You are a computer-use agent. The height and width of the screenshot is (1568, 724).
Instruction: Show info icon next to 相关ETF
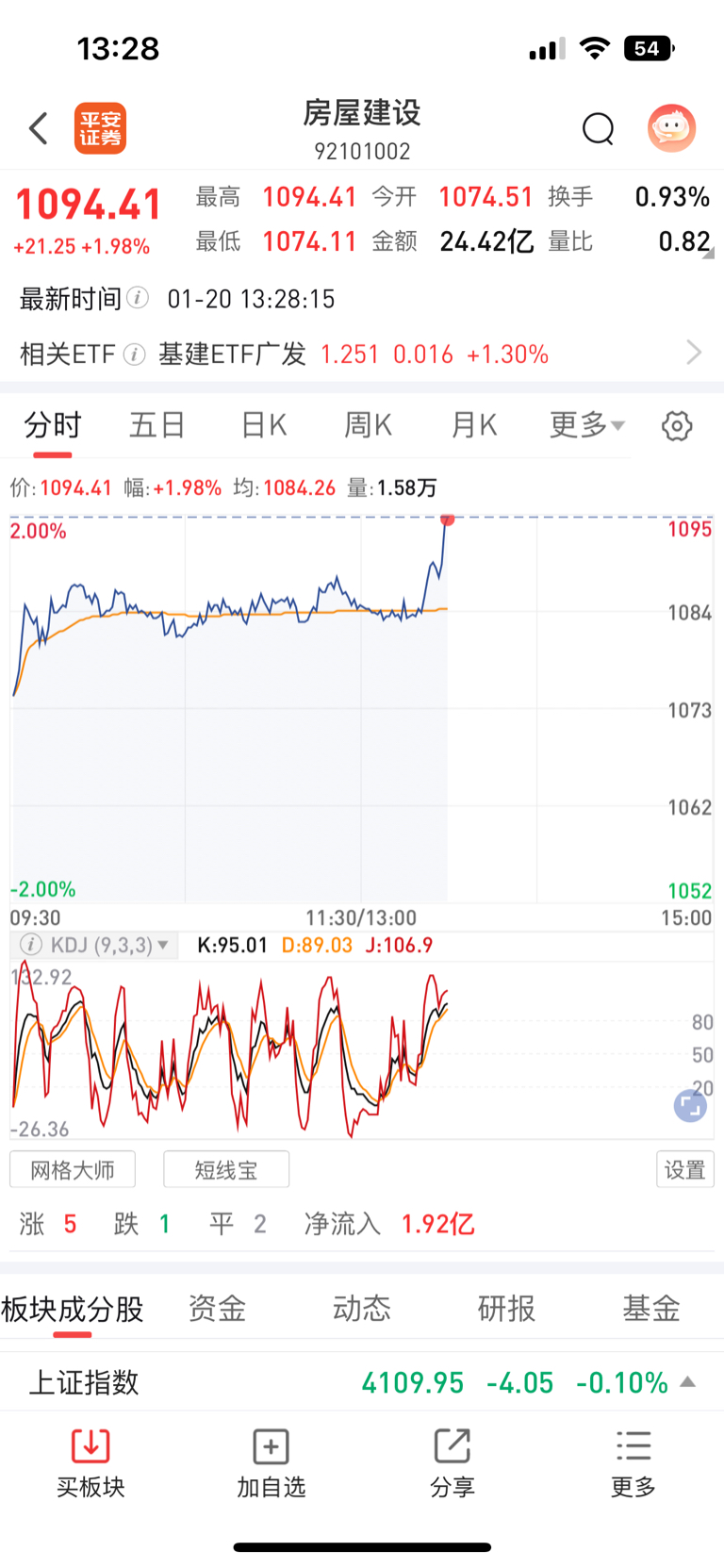pyautogui.click(x=134, y=355)
